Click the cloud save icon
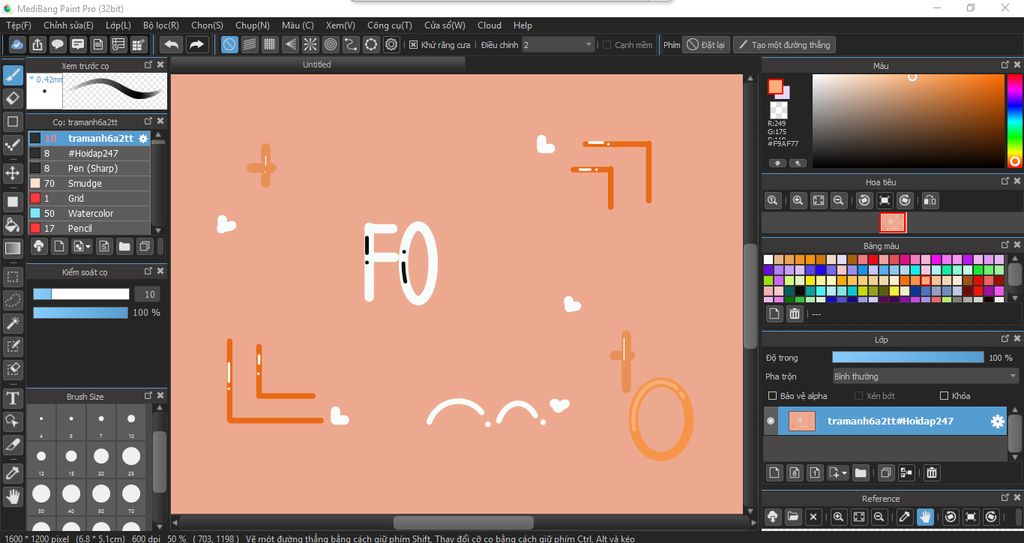This screenshot has width=1024, height=543. click(x=17, y=44)
